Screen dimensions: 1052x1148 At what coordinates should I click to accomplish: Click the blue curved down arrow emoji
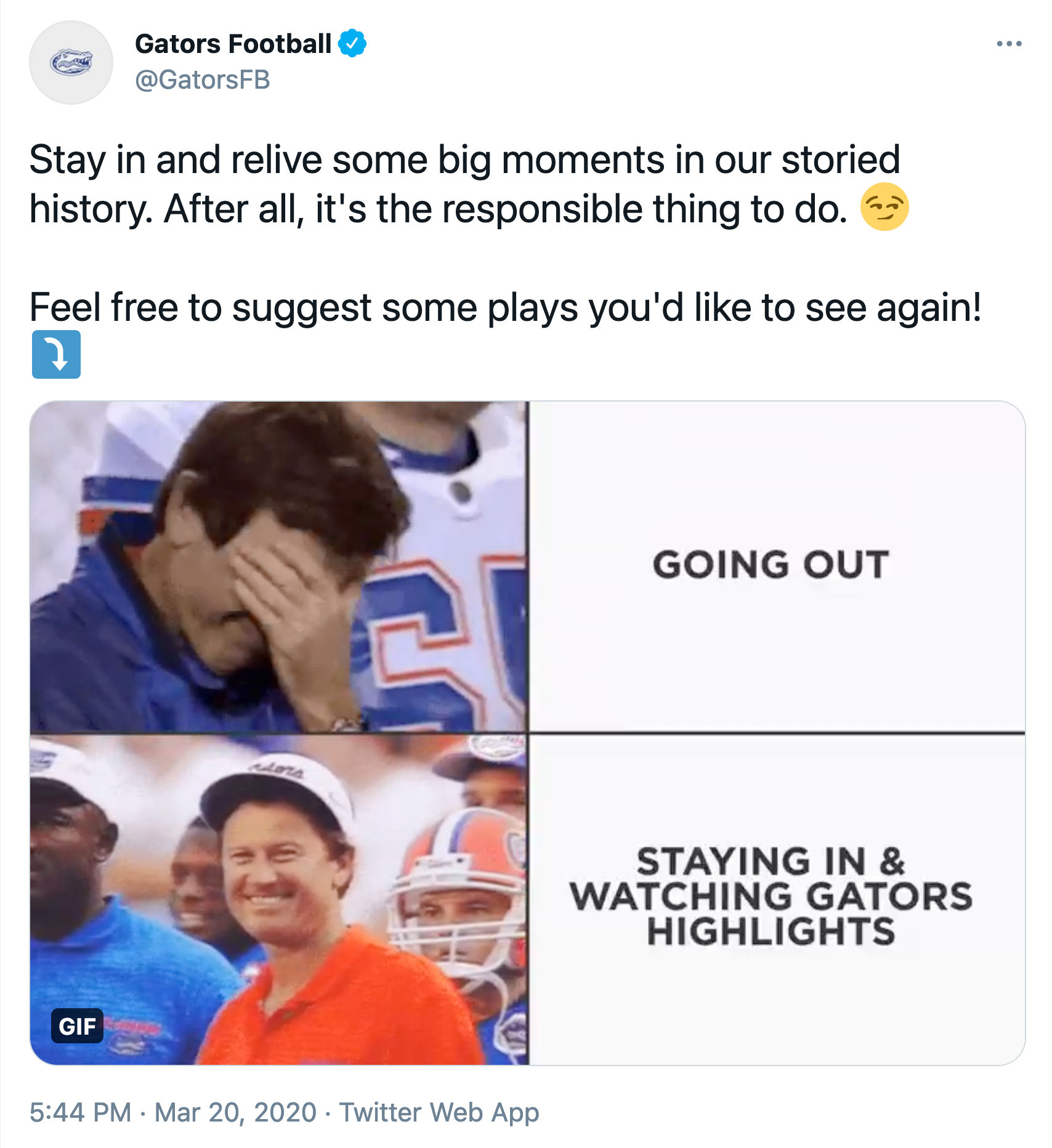[x=56, y=354]
